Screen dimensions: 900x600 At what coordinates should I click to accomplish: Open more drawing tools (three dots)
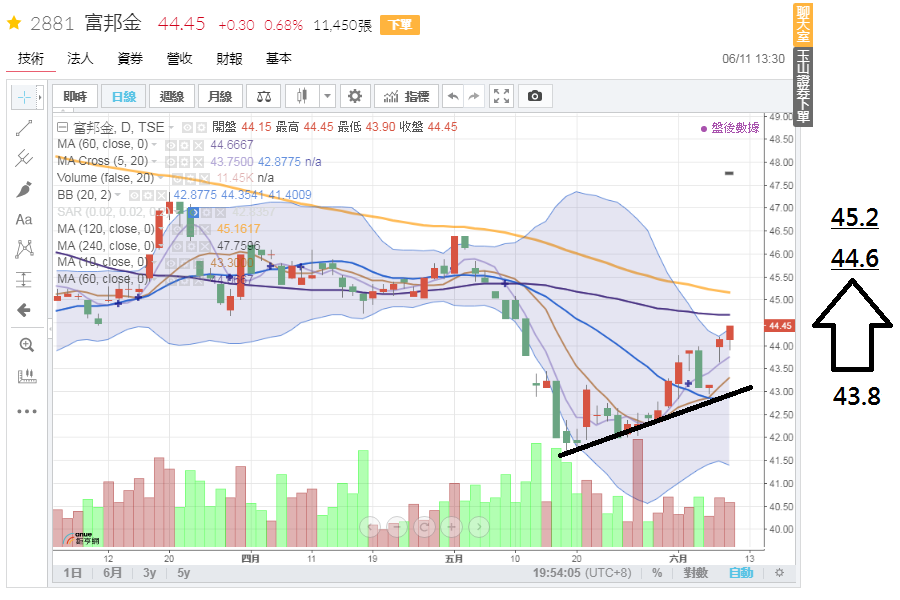[x=26, y=411]
